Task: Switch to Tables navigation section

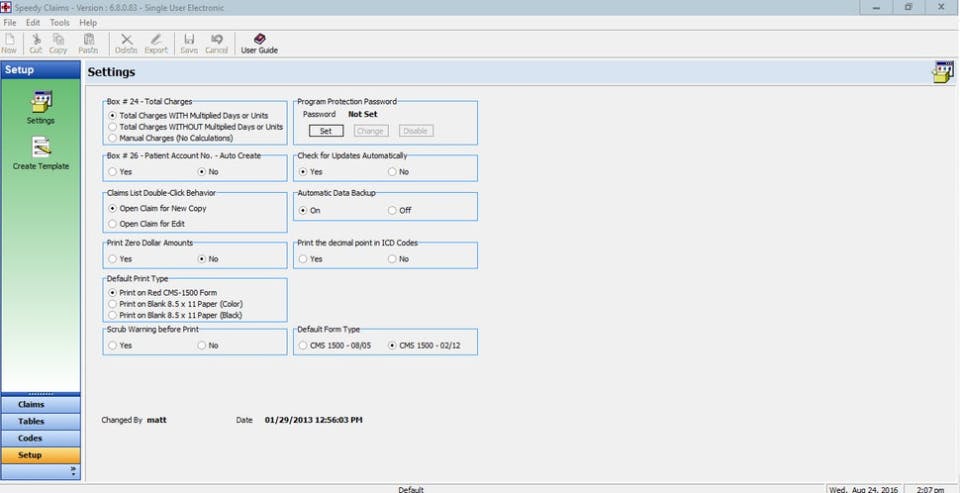Action: pyautogui.click(x=40, y=421)
